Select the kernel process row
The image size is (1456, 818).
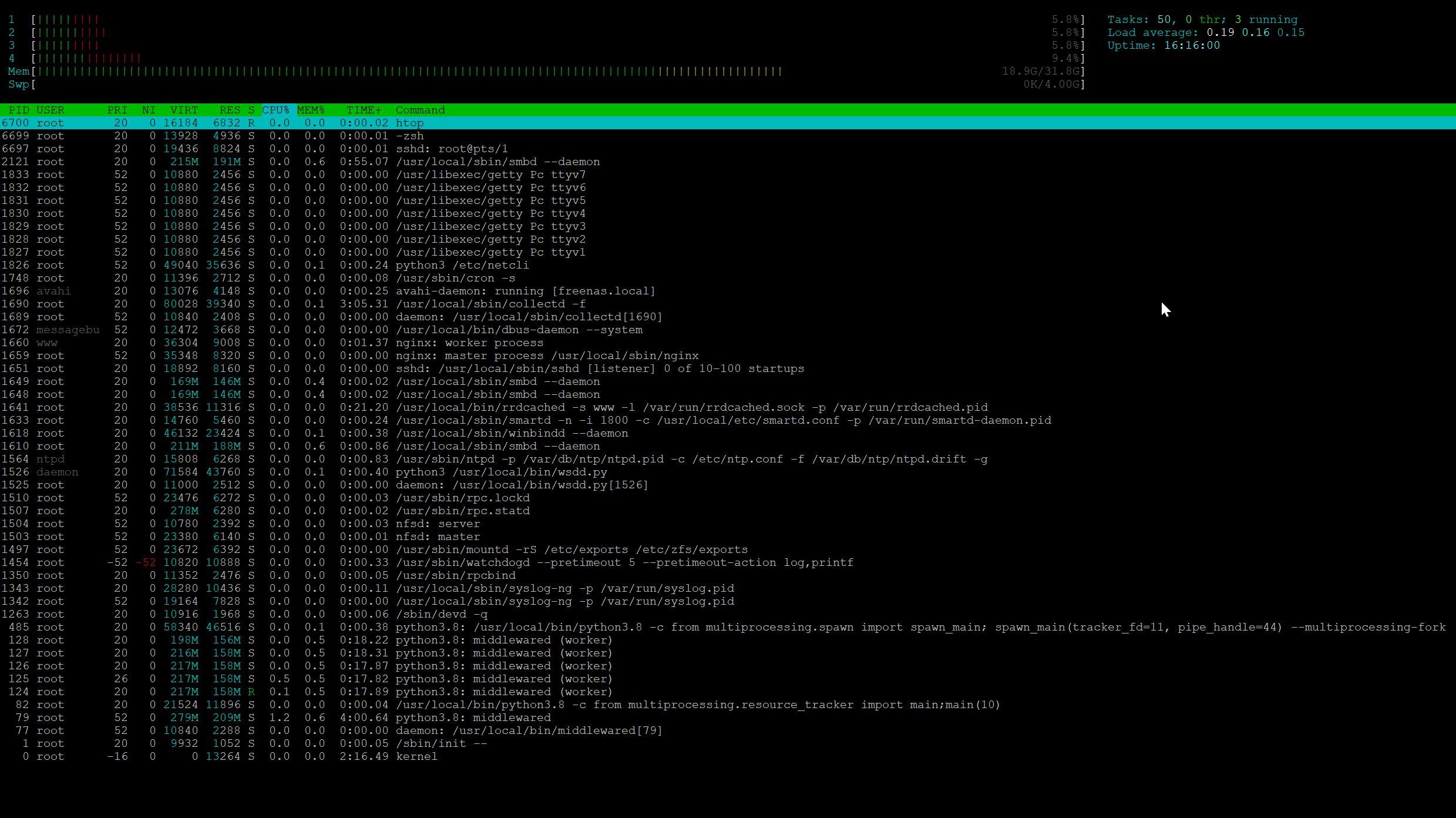click(x=416, y=756)
